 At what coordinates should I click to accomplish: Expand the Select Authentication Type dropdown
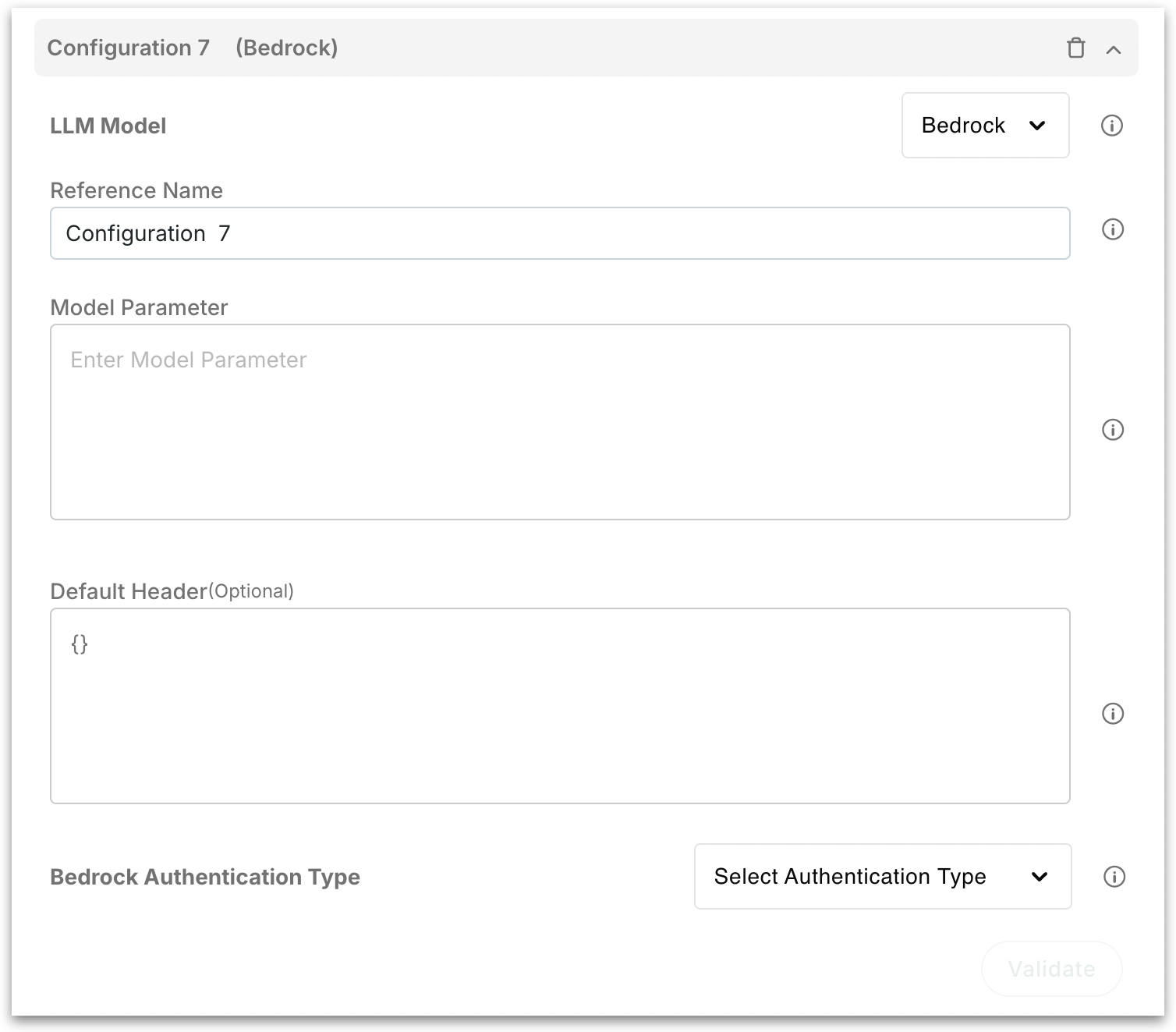[x=882, y=877]
